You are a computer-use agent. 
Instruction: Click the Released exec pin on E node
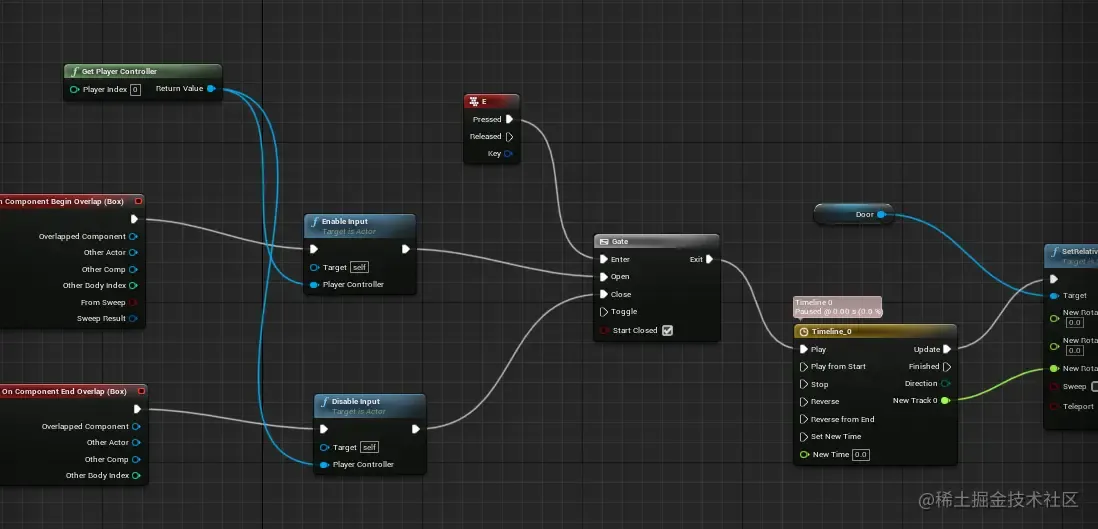click(x=510, y=137)
